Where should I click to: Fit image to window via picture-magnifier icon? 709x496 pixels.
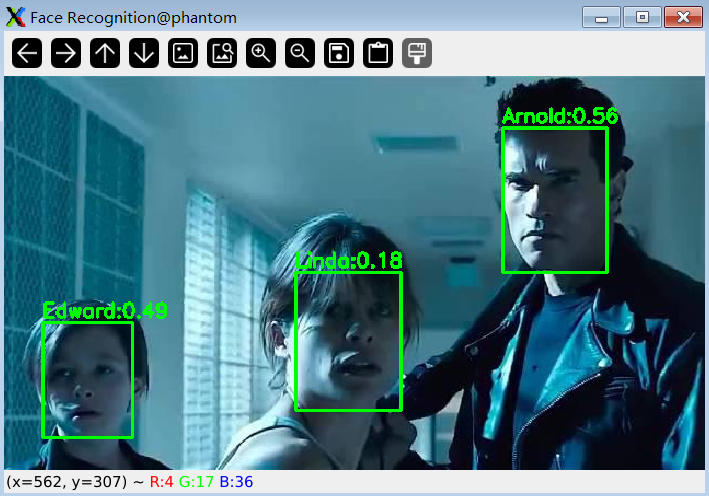click(x=222, y=53)
